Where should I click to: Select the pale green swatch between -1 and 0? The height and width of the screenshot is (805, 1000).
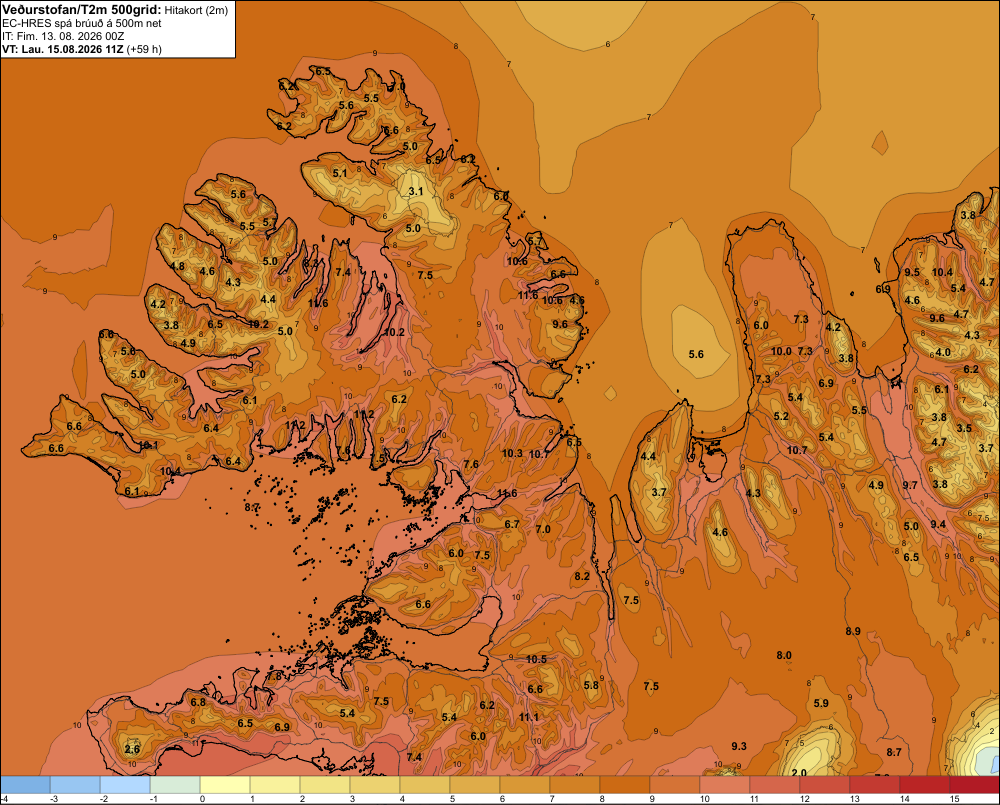coord(175,785)
